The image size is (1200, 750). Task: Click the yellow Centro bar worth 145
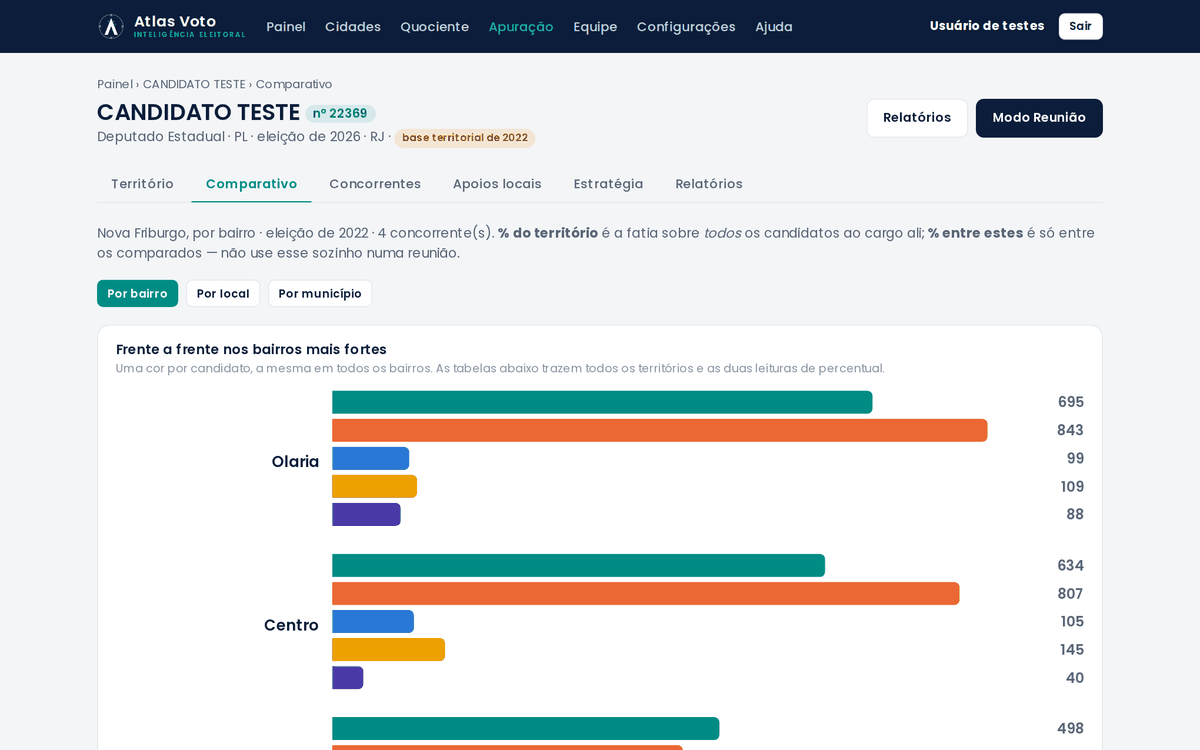click(x=389, y=650)
